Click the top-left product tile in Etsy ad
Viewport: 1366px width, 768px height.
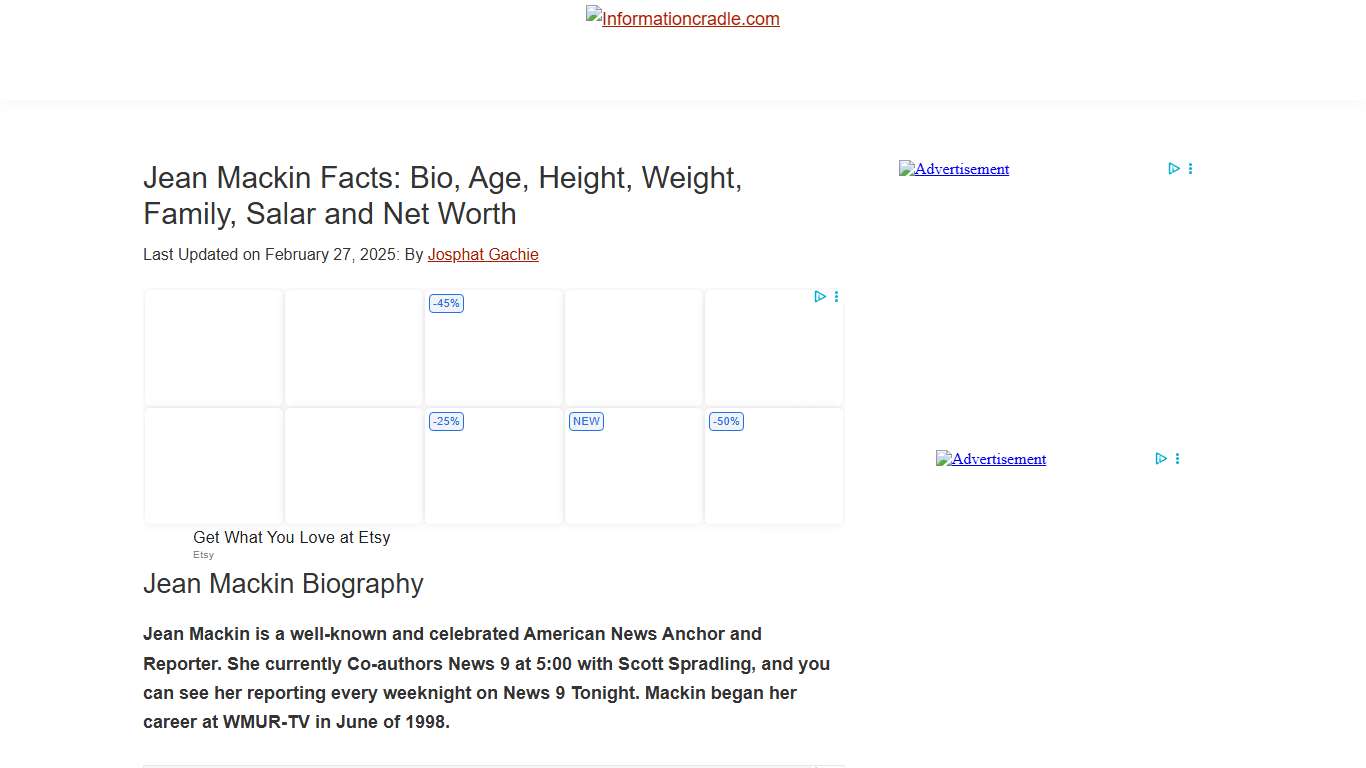click(x=214, y=348)
